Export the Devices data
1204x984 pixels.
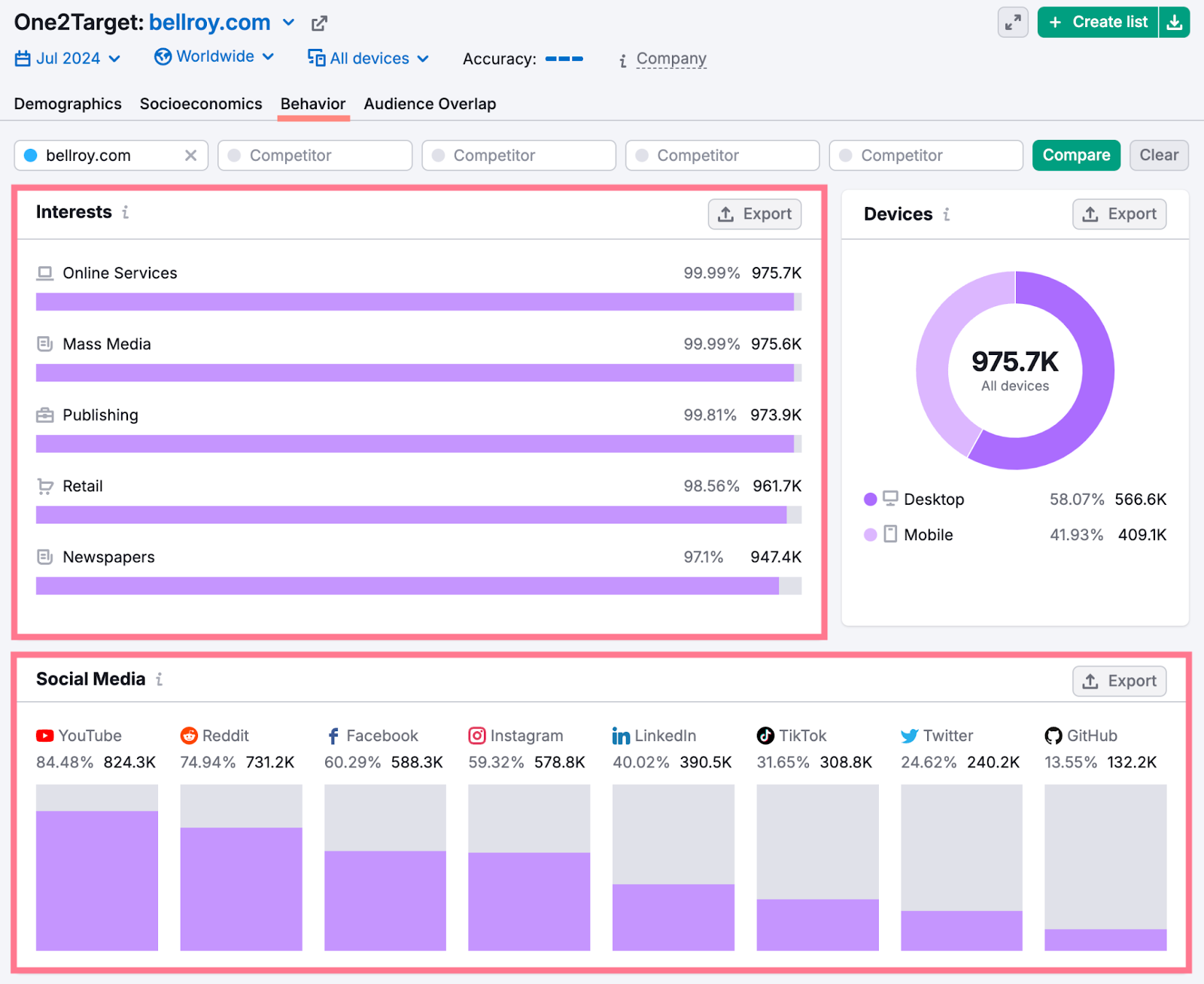[1120, 214]
